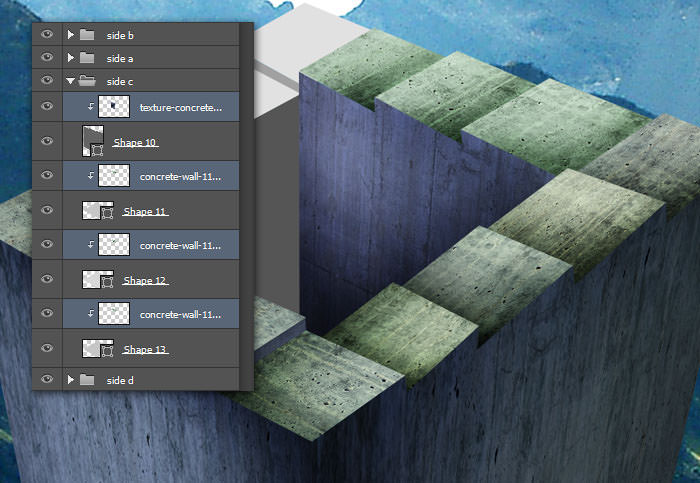
Task: Toggle visibility of Shape 13
Action: pos(47,348)
